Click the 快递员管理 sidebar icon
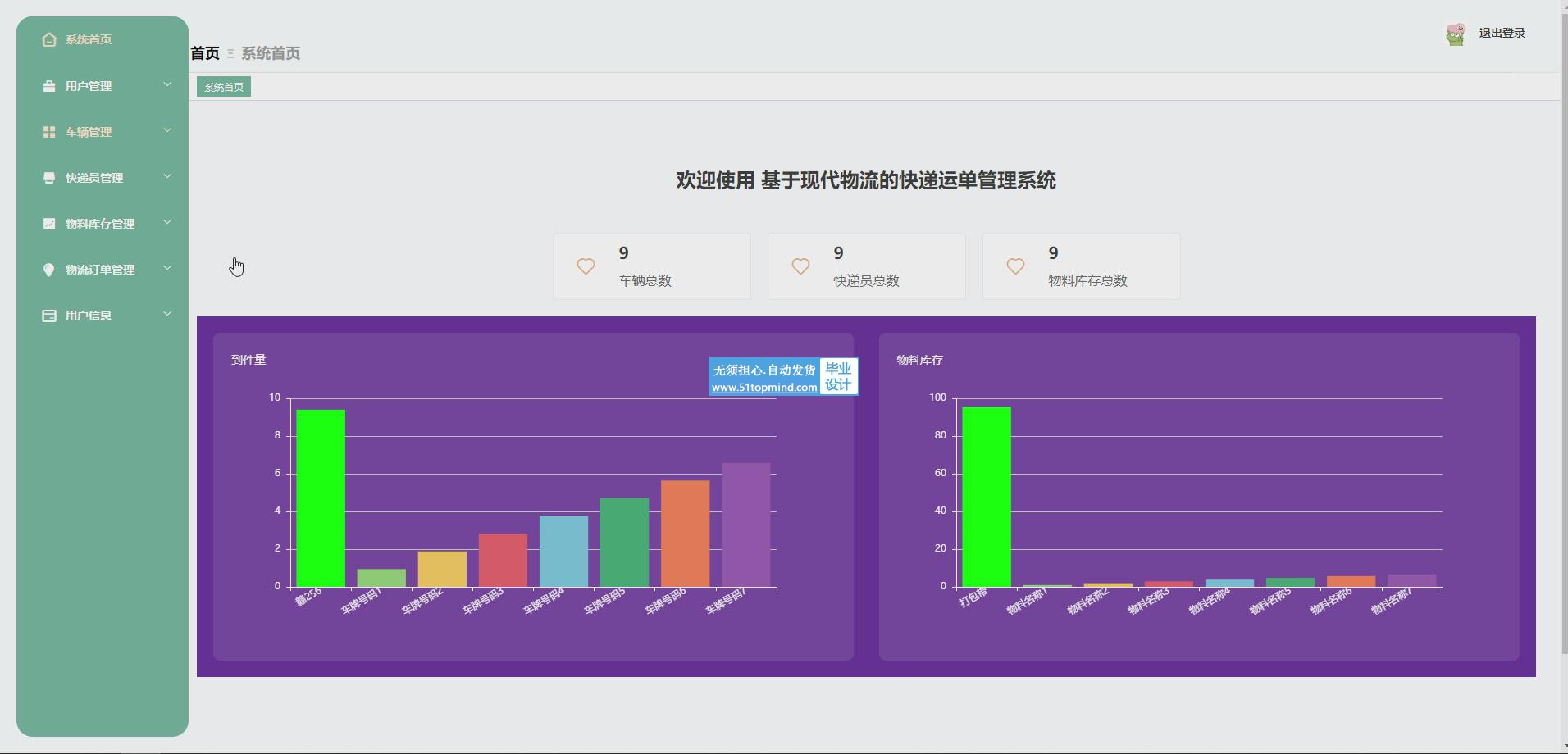This screenshot has width=1568, height=754. pyautogui.click(x=49, y=178)
